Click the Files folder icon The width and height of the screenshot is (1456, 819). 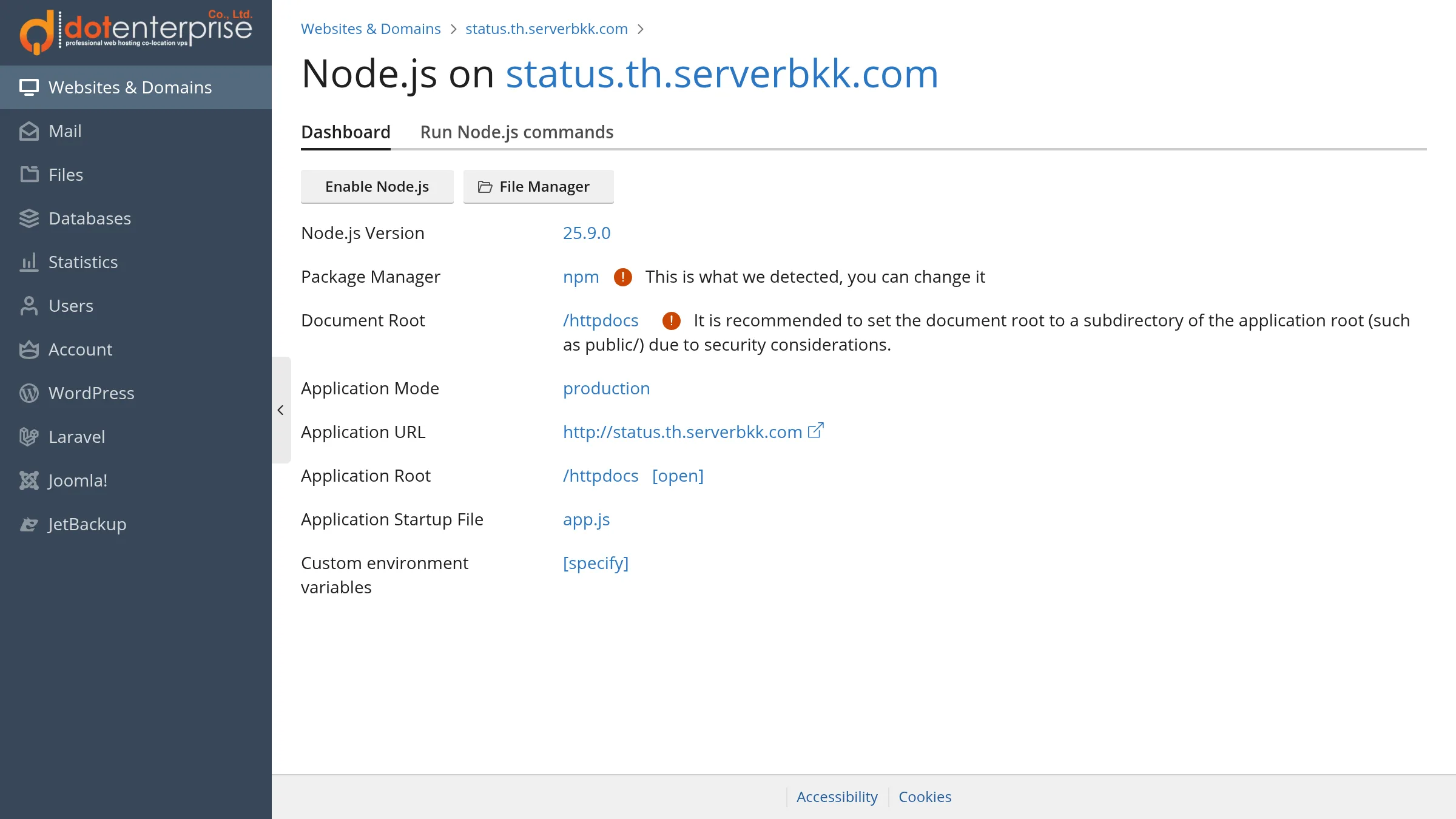click(x=29, y=175)
